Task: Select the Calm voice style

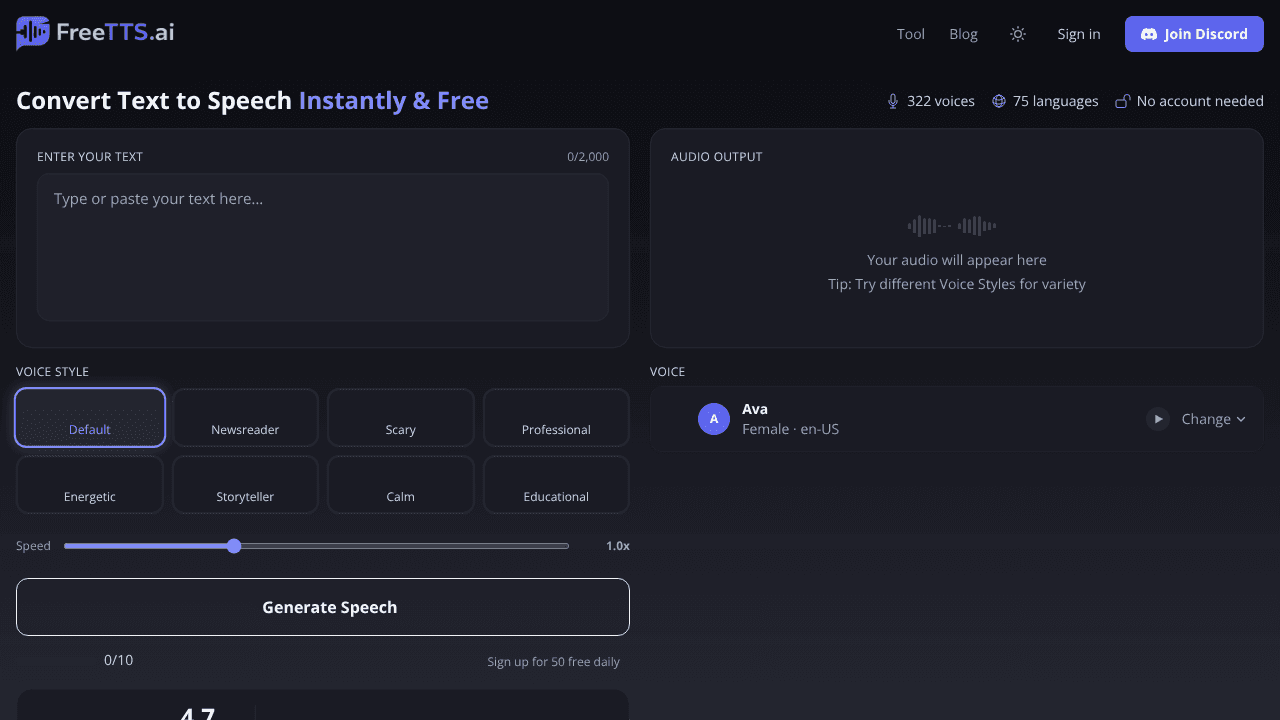Action: (400, 484)
